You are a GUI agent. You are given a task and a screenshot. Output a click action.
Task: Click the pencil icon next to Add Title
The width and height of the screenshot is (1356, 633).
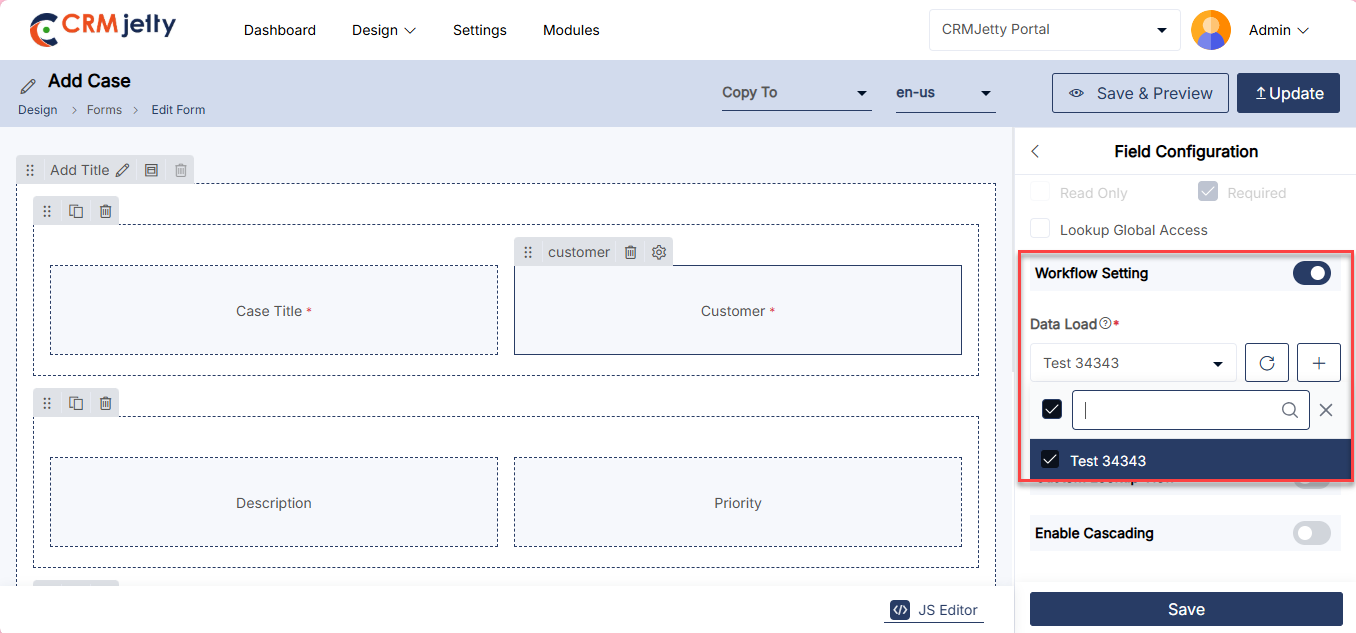pyautogui.click(x=122, y=170)
